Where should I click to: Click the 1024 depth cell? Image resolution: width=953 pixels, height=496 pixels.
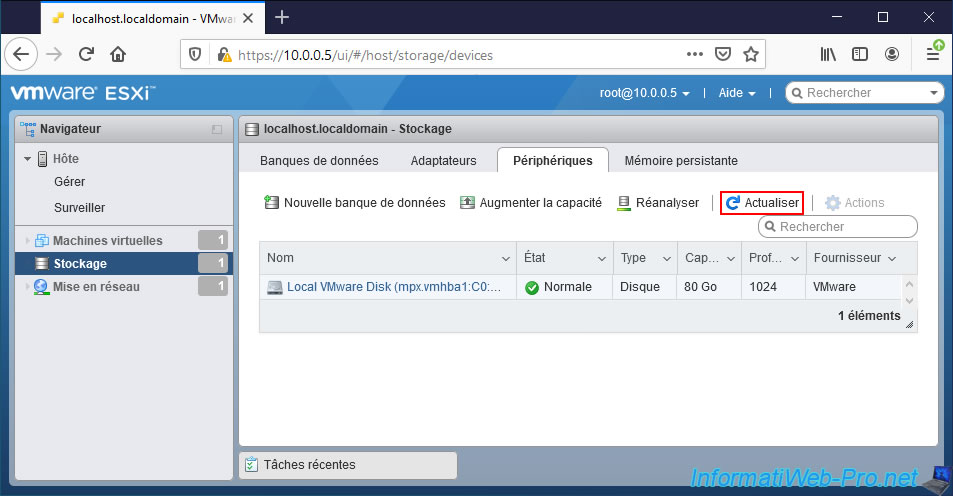point(774,287)
